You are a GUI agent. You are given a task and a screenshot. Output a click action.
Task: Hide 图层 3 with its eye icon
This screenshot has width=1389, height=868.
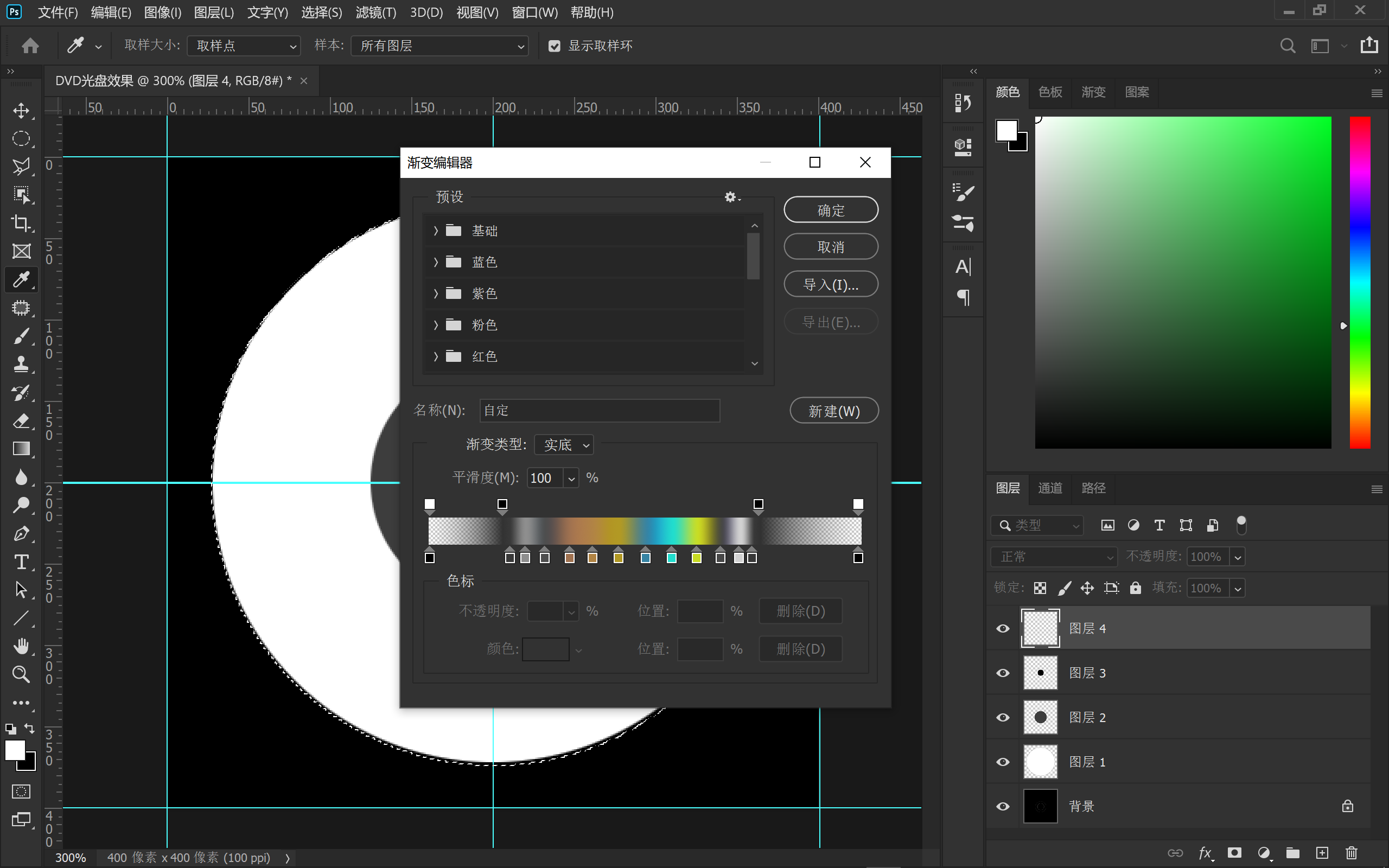point(1003,673)
